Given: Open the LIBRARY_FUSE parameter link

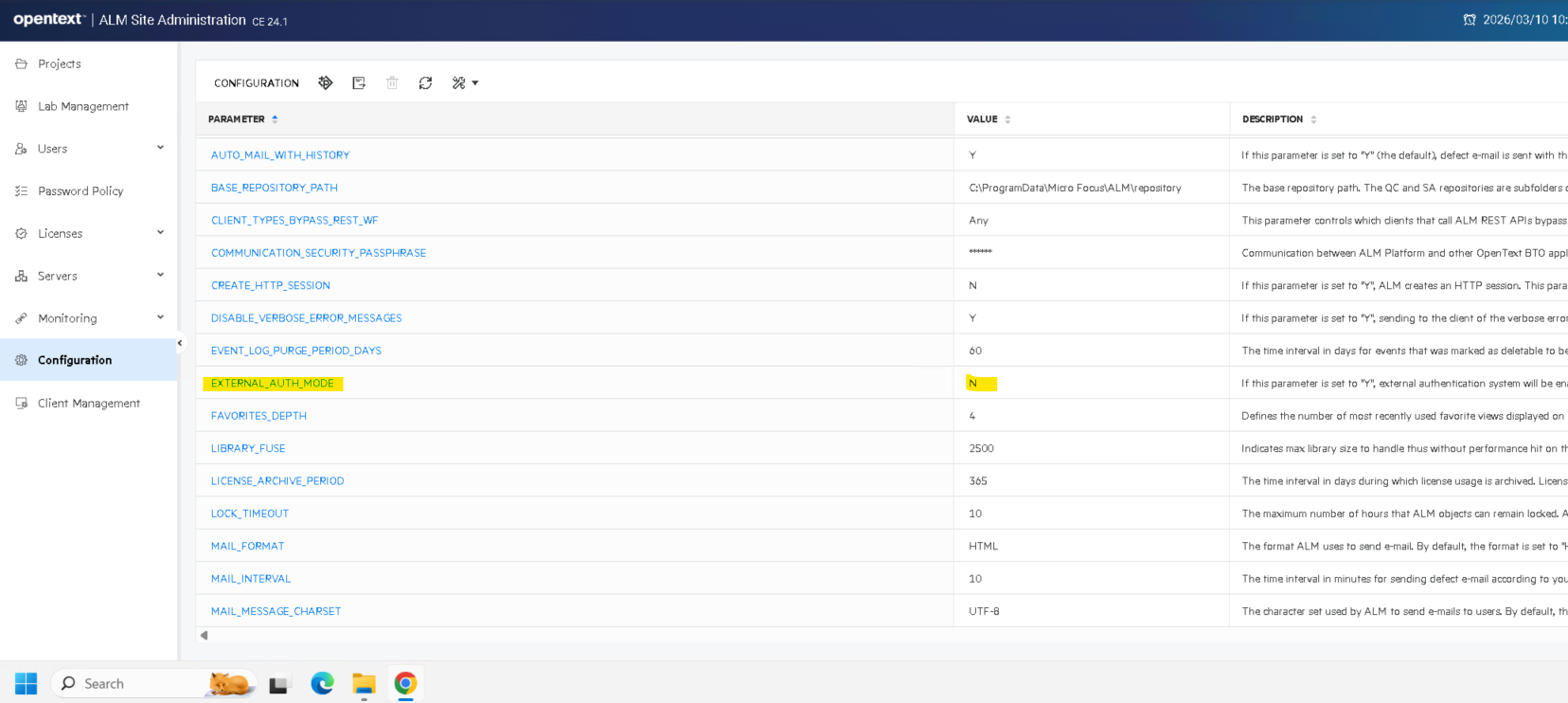Looking at the screenshot, I should coord(248,448).
